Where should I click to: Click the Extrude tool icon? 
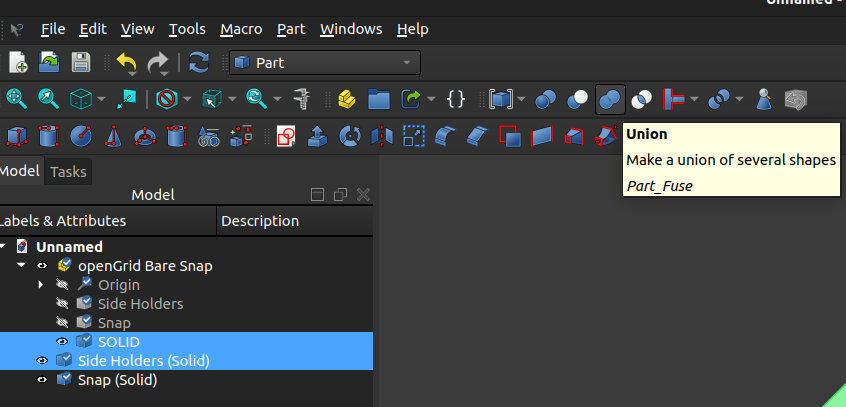(317, 135)
